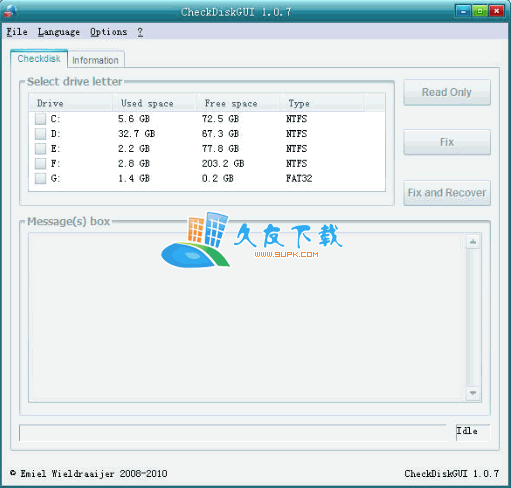Click the message box vertical scrollbar track
This screenshot has height=488, width=511.
(x=473, y=317)
